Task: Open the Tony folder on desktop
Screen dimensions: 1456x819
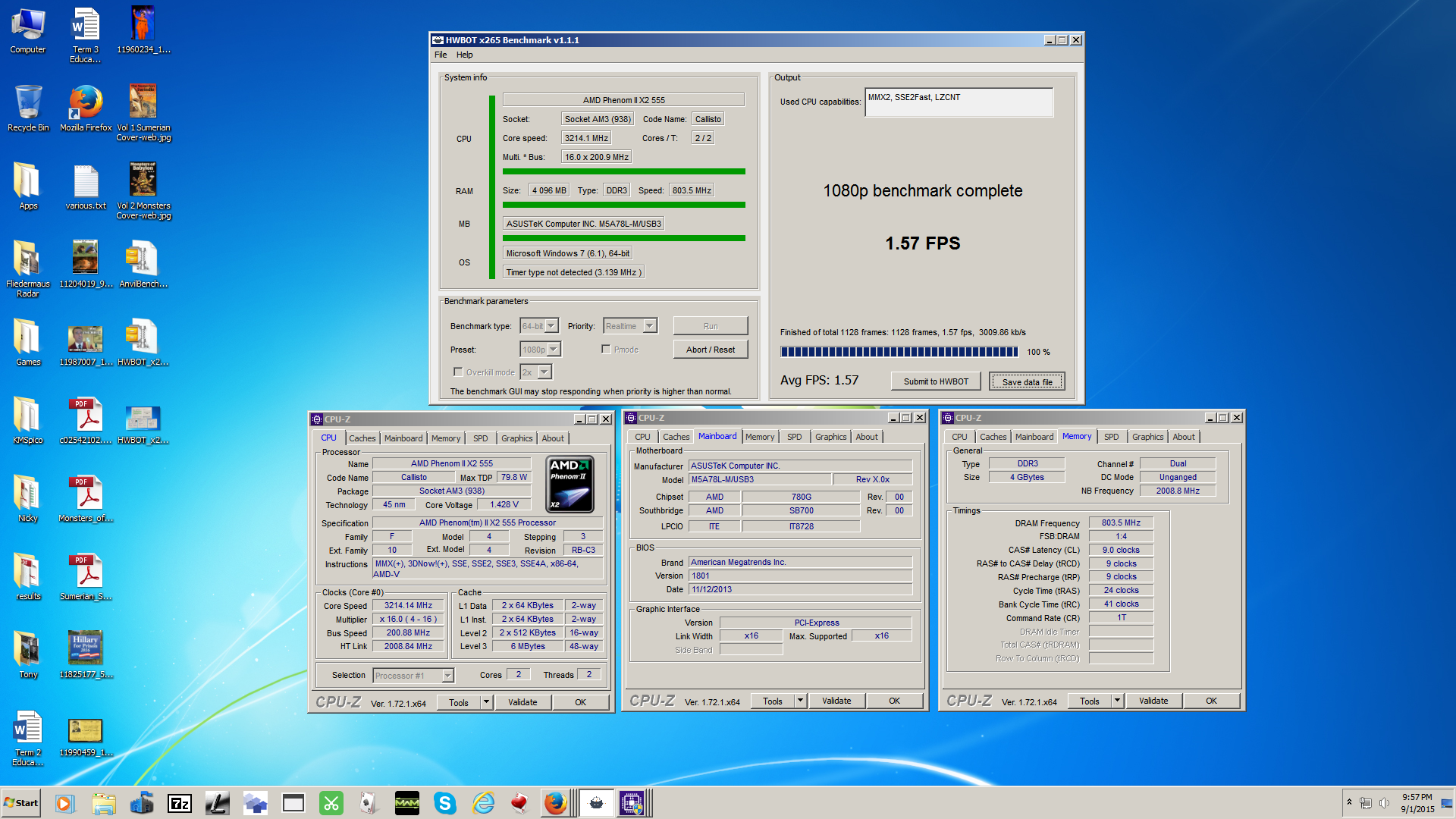Action: [28, 654]
